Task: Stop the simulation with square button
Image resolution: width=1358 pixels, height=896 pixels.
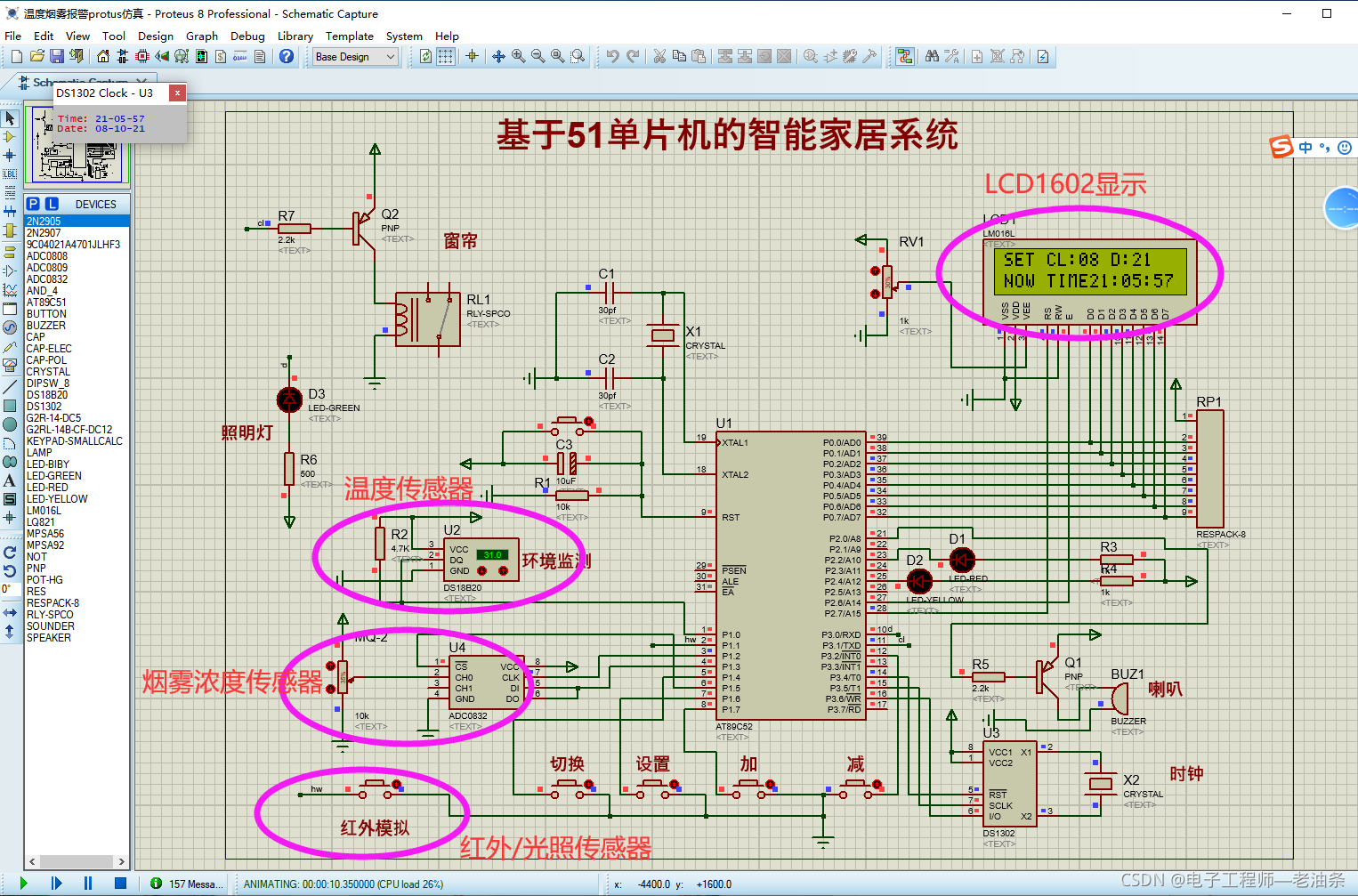Action: pyautogui.click(x=120, y=883)
